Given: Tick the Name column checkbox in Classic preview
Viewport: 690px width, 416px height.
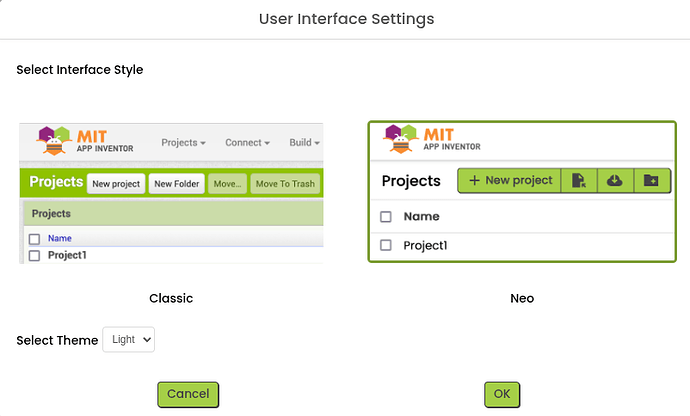Looking at the screenshot, I should tap(34, 239).
